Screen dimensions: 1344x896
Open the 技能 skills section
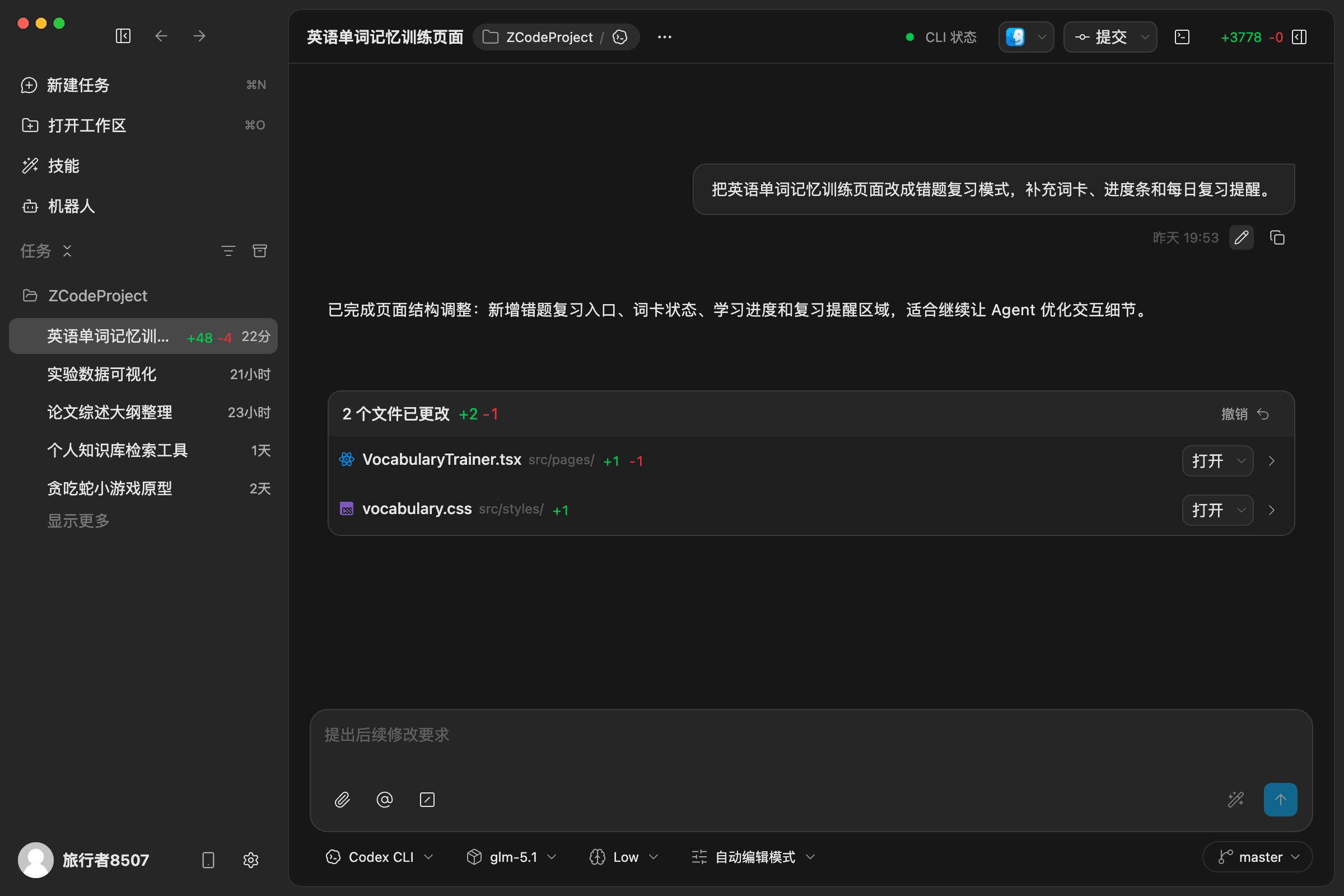(143, 166)
